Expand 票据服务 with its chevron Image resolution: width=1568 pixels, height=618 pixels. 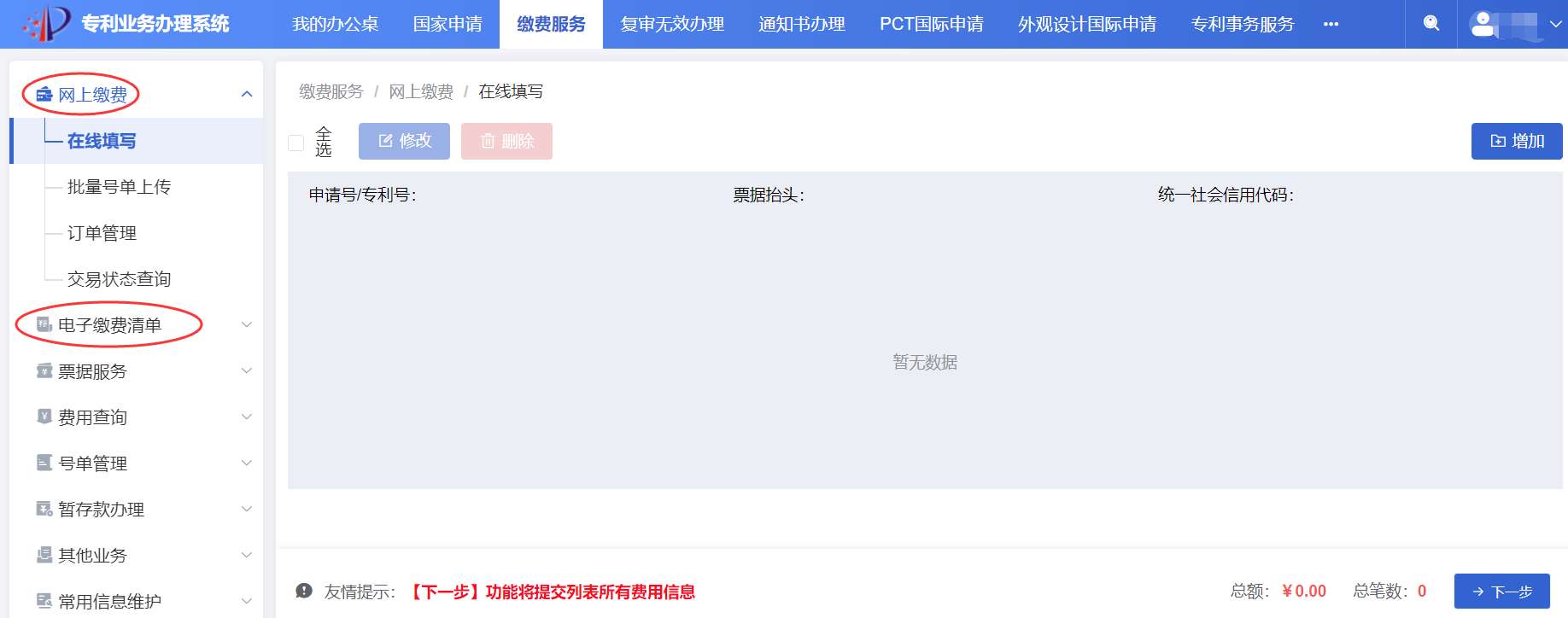coord(247,370)
